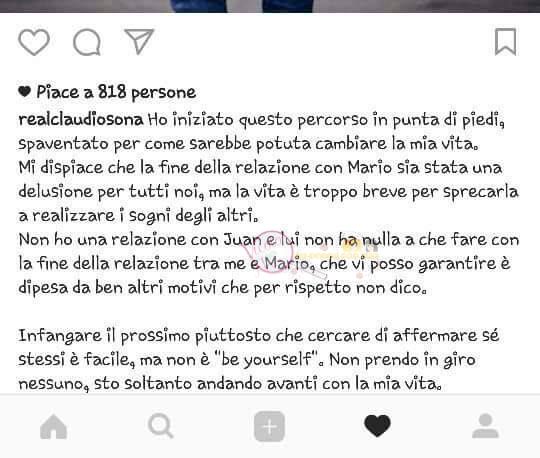
Task: Like the post with the heart outline icon
Action: pyautogui.click(x=34, y=42)
